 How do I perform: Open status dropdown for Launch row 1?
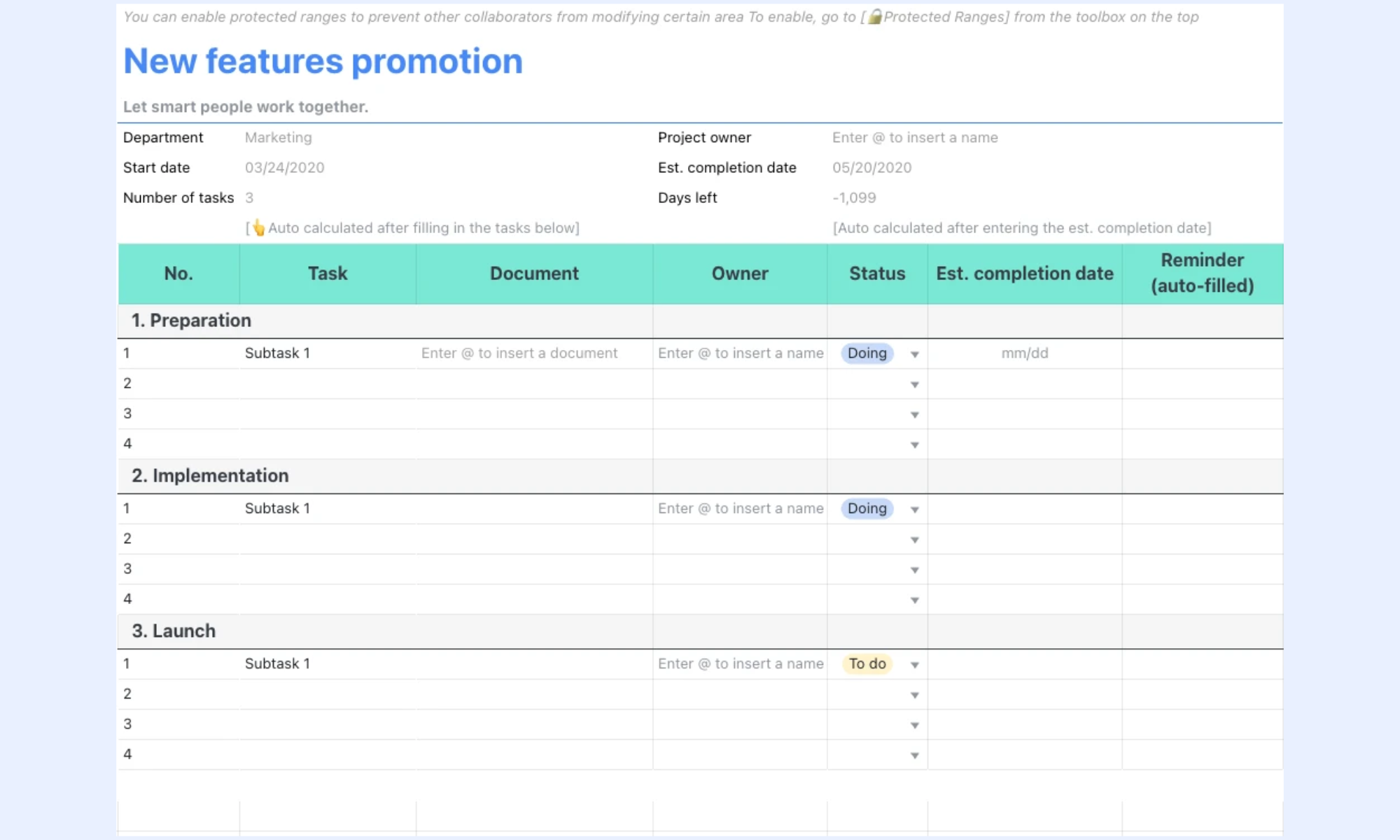914,665
